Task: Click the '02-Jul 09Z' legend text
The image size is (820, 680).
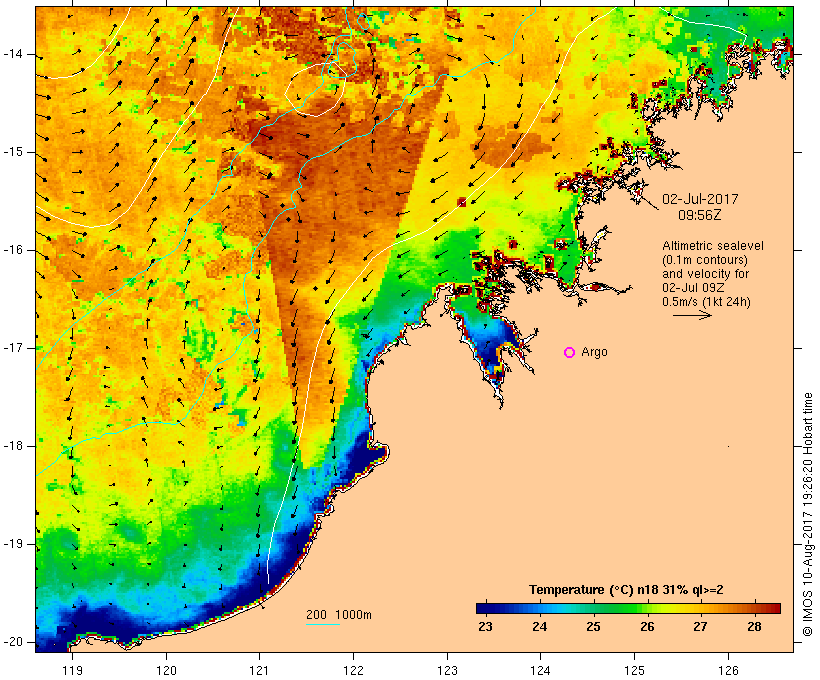Action: (x=693, y=288)
